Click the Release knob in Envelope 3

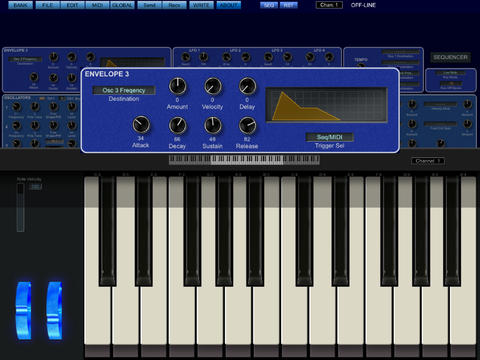coord(247,126)
